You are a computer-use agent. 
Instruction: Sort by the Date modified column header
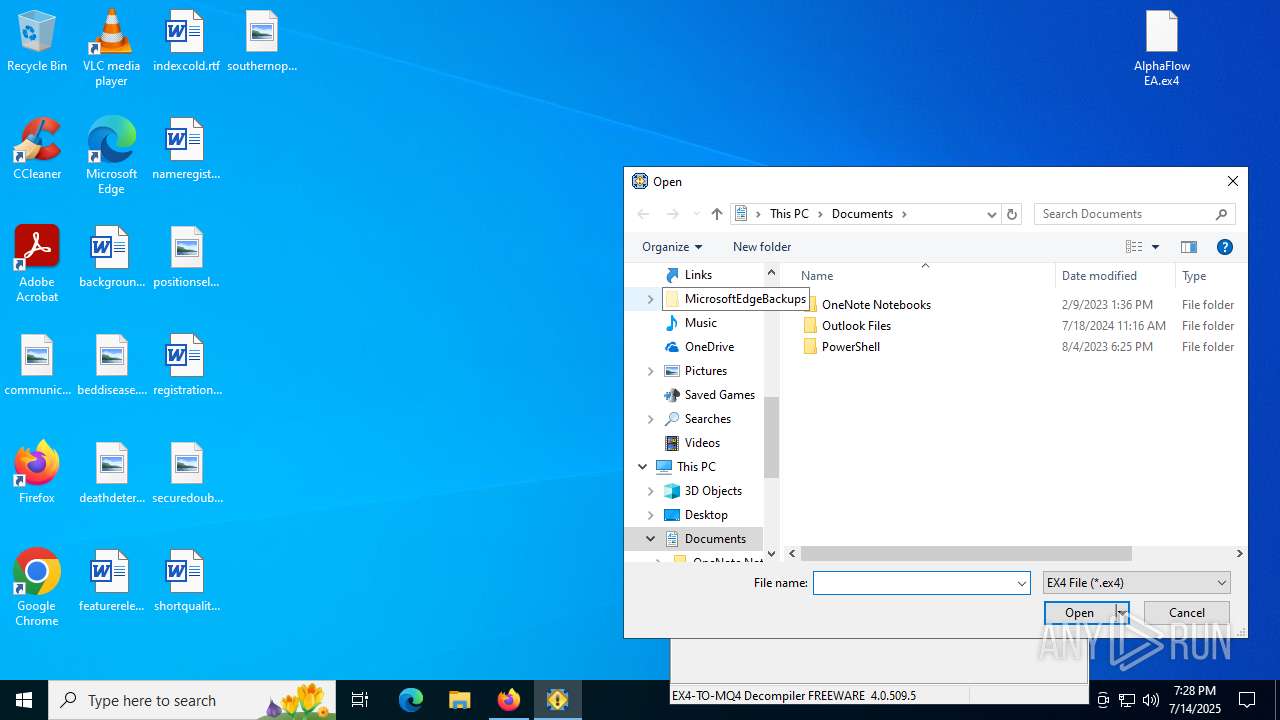[1099, 276]
